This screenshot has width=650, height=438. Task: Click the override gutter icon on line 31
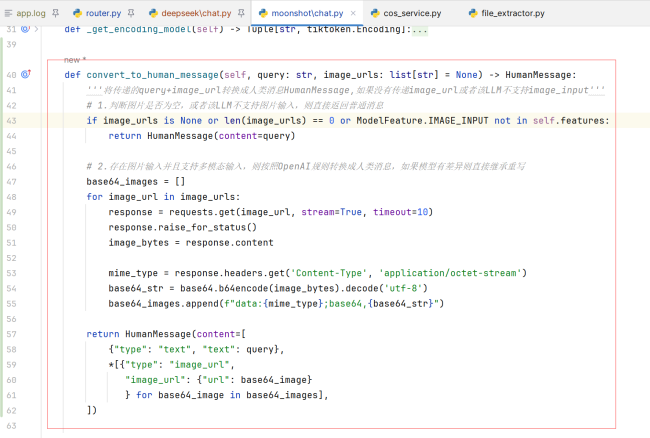25,29
